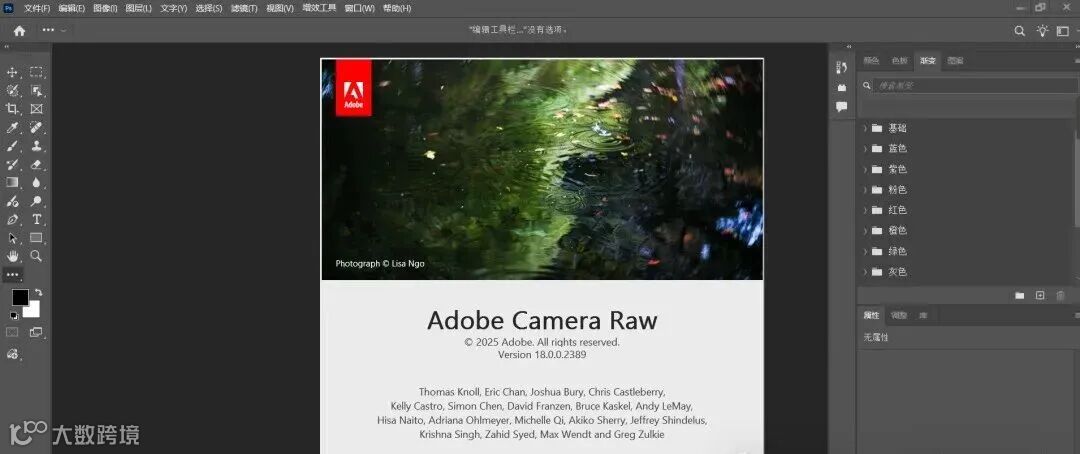Select the Zoom tool in the toolbar
The width and height of the screenshot is (1080, 454).
[x=37, y=256]
